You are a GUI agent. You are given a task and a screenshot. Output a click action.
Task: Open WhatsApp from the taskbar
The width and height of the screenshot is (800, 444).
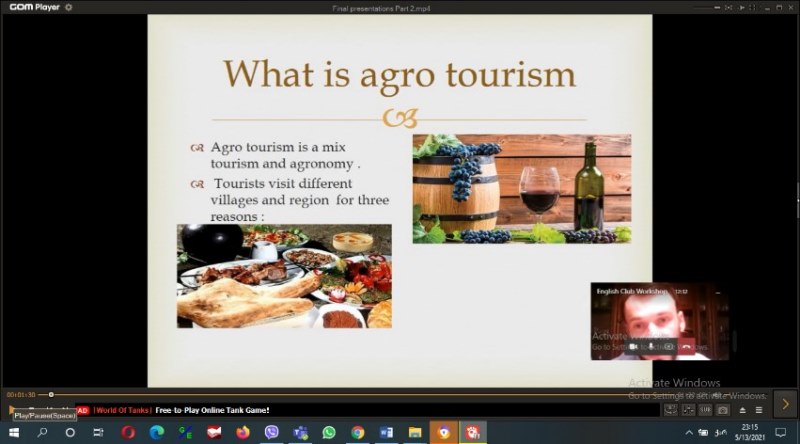(329, 433)
